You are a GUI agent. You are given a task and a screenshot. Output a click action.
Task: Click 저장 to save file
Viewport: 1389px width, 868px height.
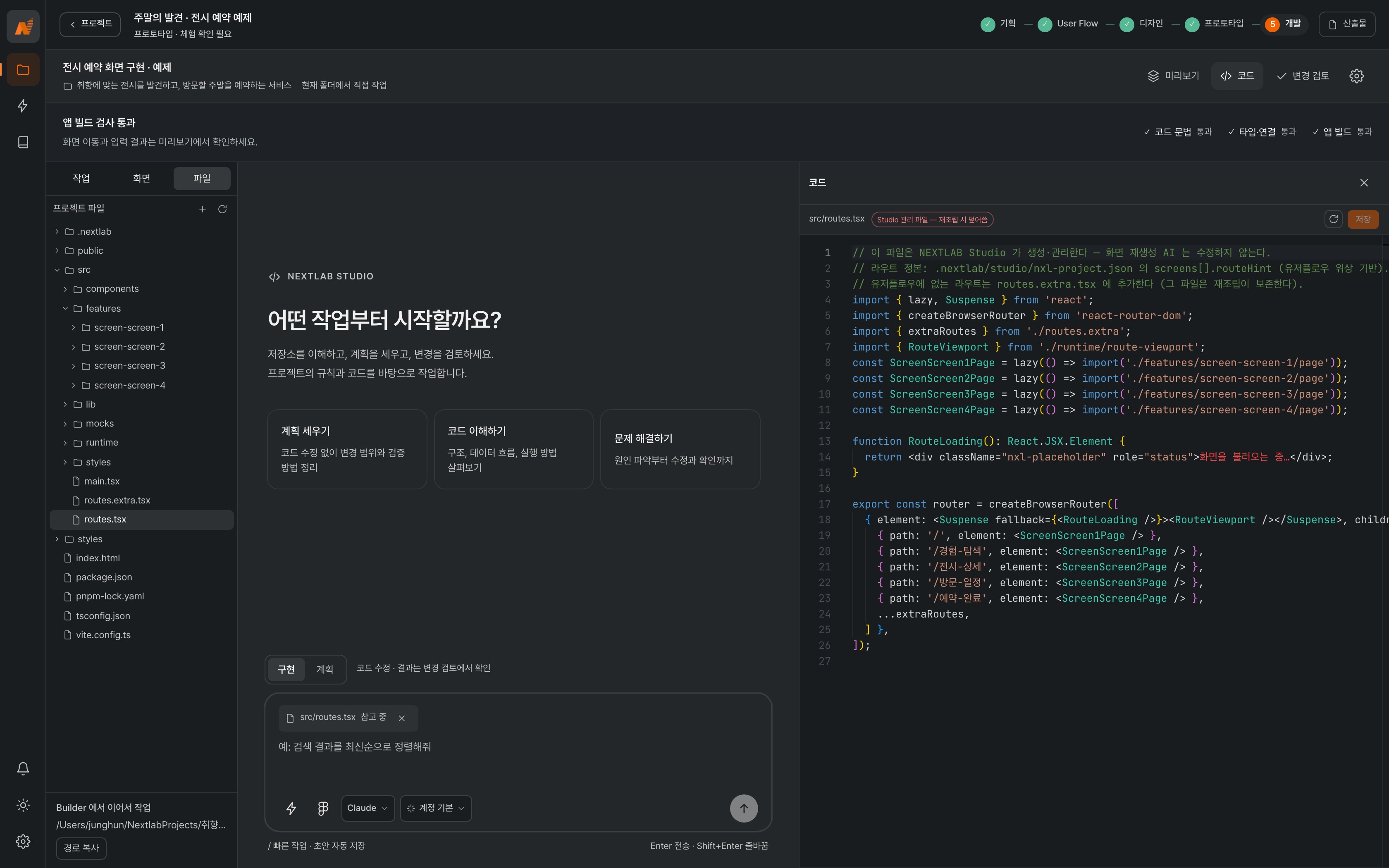tap(1363, 219)
